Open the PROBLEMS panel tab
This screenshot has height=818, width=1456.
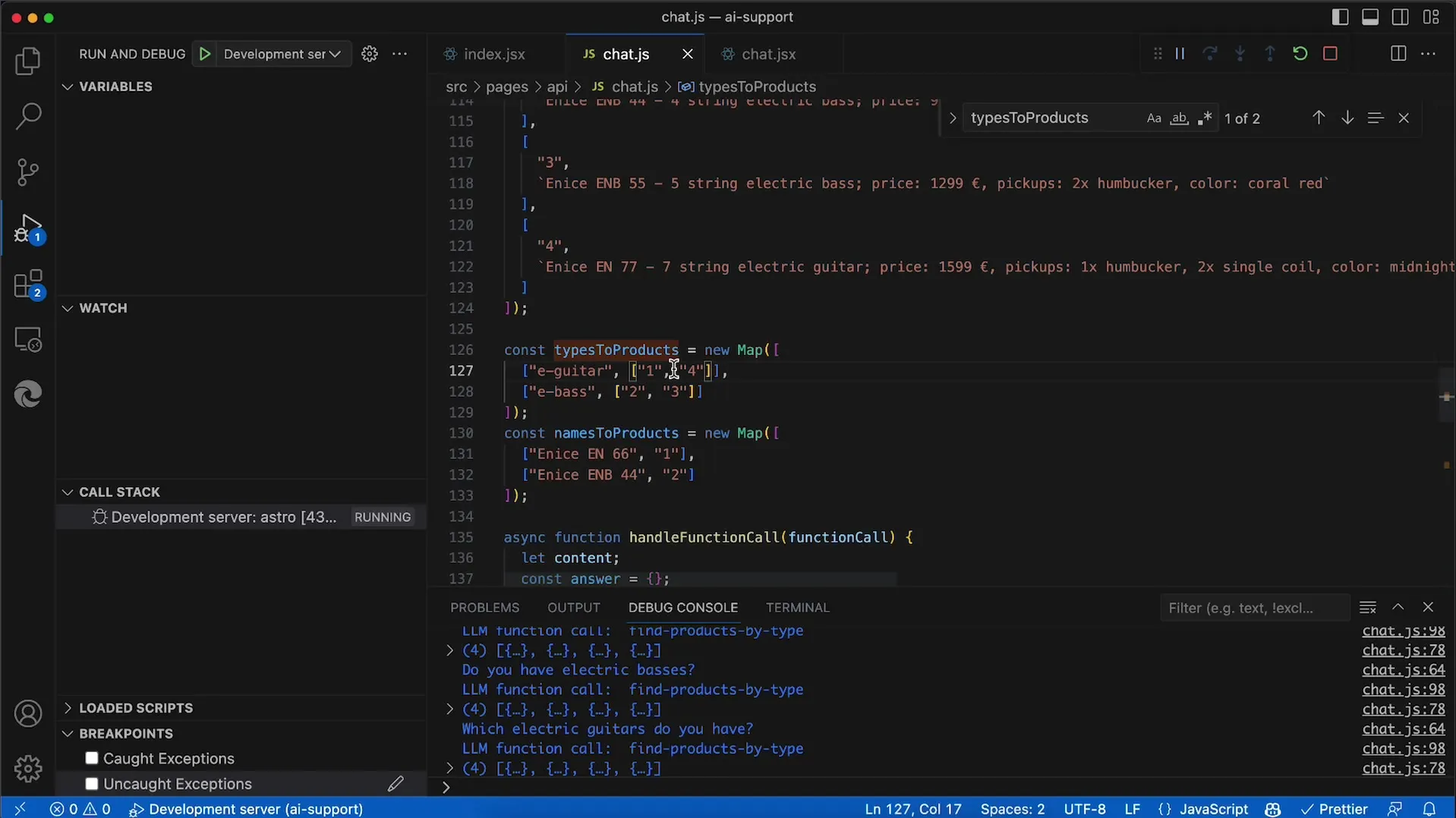coord(484,608)
